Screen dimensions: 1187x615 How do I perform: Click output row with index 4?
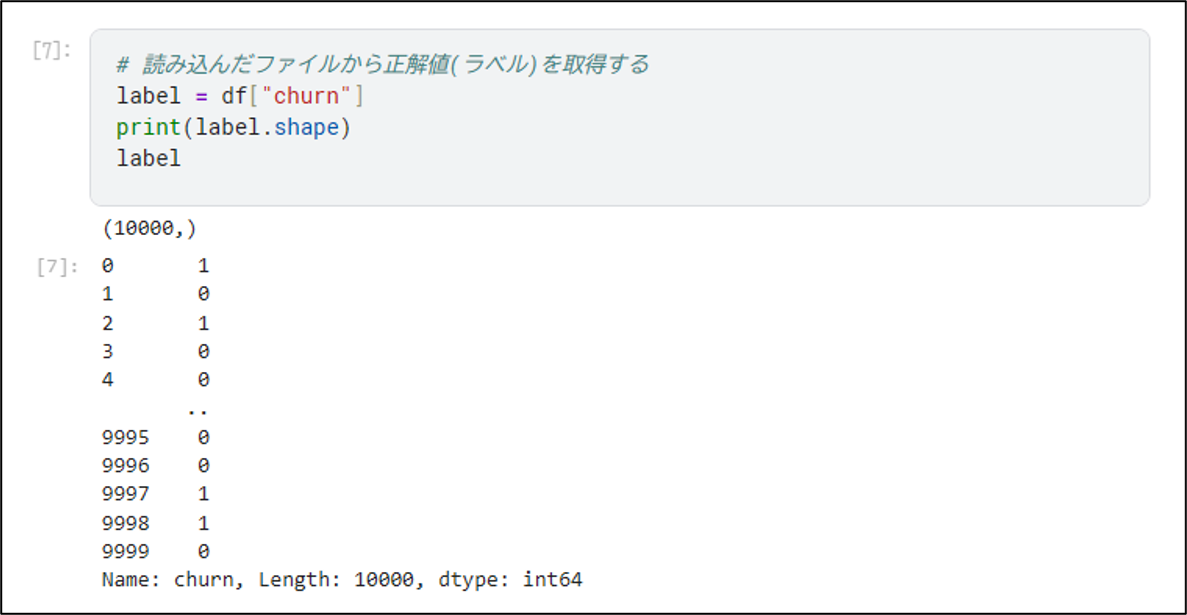pos(155,379)
